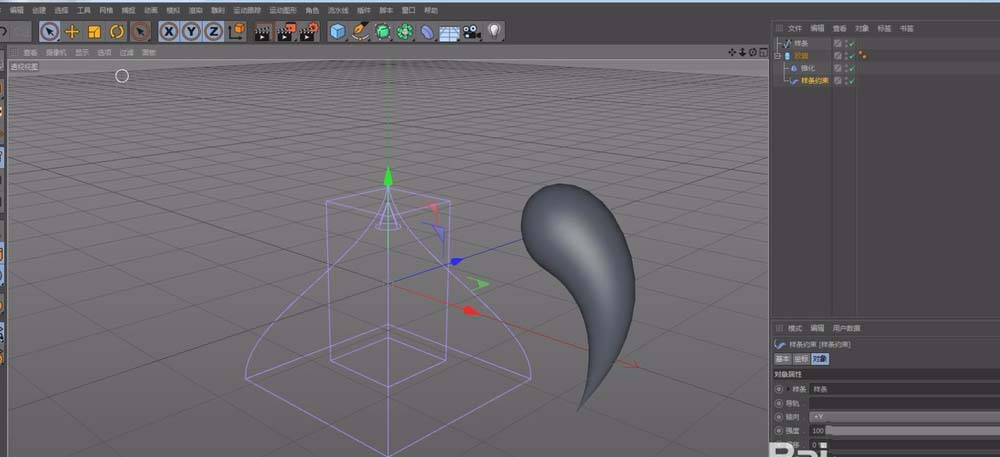Add a light with the bulb icon
The width and height of the screenshot is (1000, 457).
coord(493,32)
